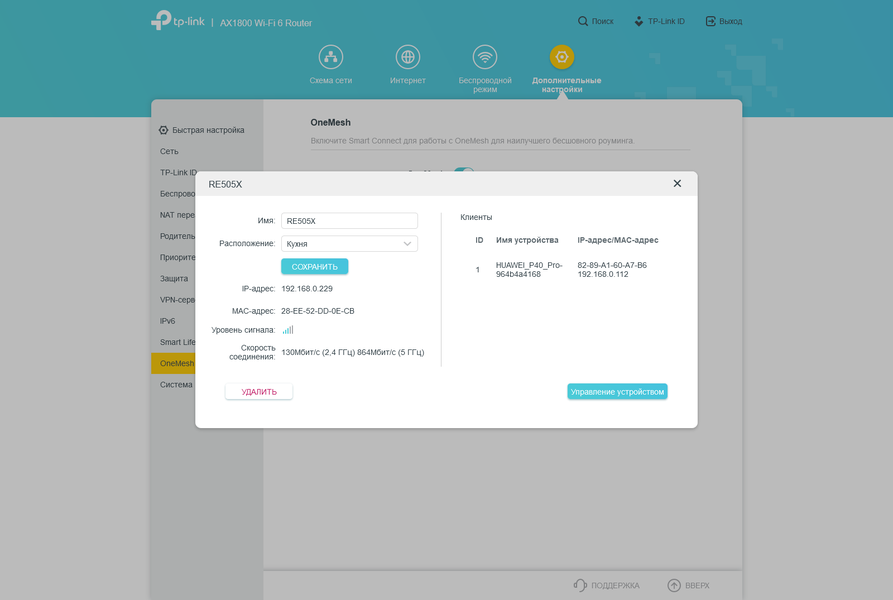The height and width of the screenshot is (600, 893).
Task: Click the СОХРАНИТЬ button
Action: 314,266
